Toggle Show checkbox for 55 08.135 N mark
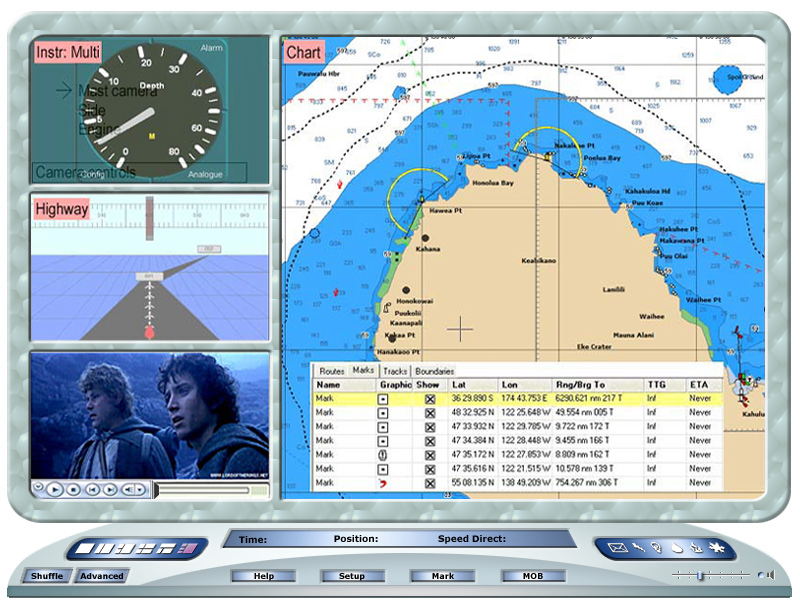 tap(430, 483)
